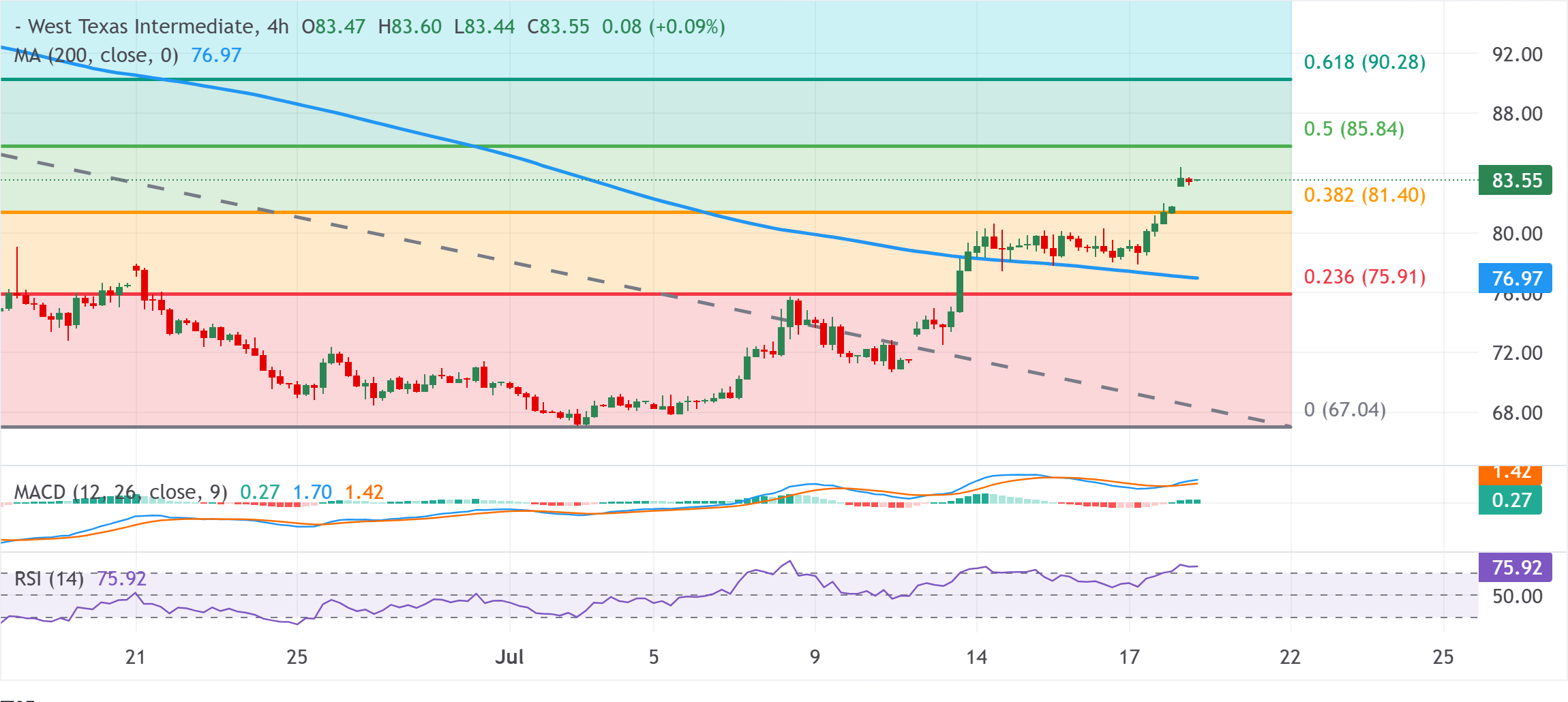Click the close price C83.55 in header
The image size is (1568, 702).
coord(558,27)
